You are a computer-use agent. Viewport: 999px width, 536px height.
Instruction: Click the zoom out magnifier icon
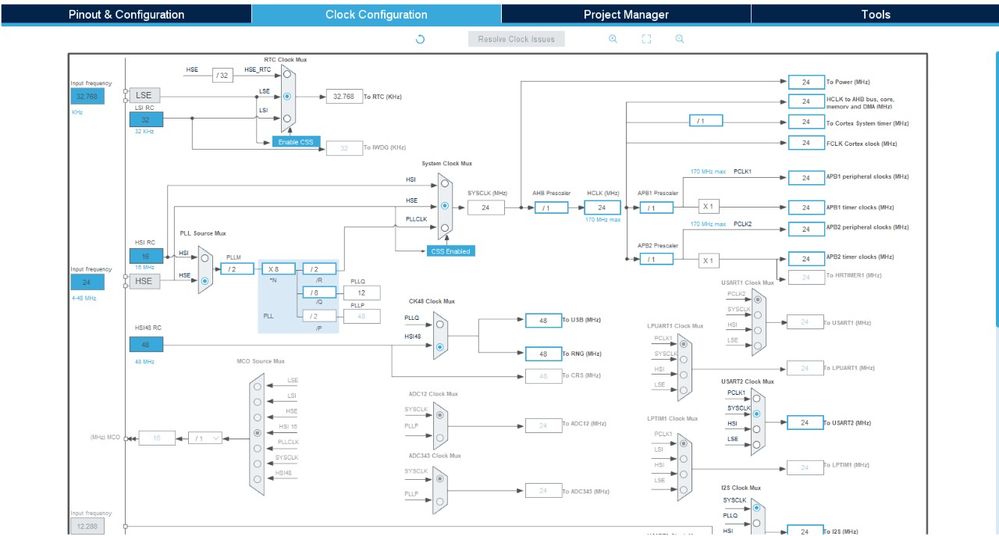pos(680,39)
